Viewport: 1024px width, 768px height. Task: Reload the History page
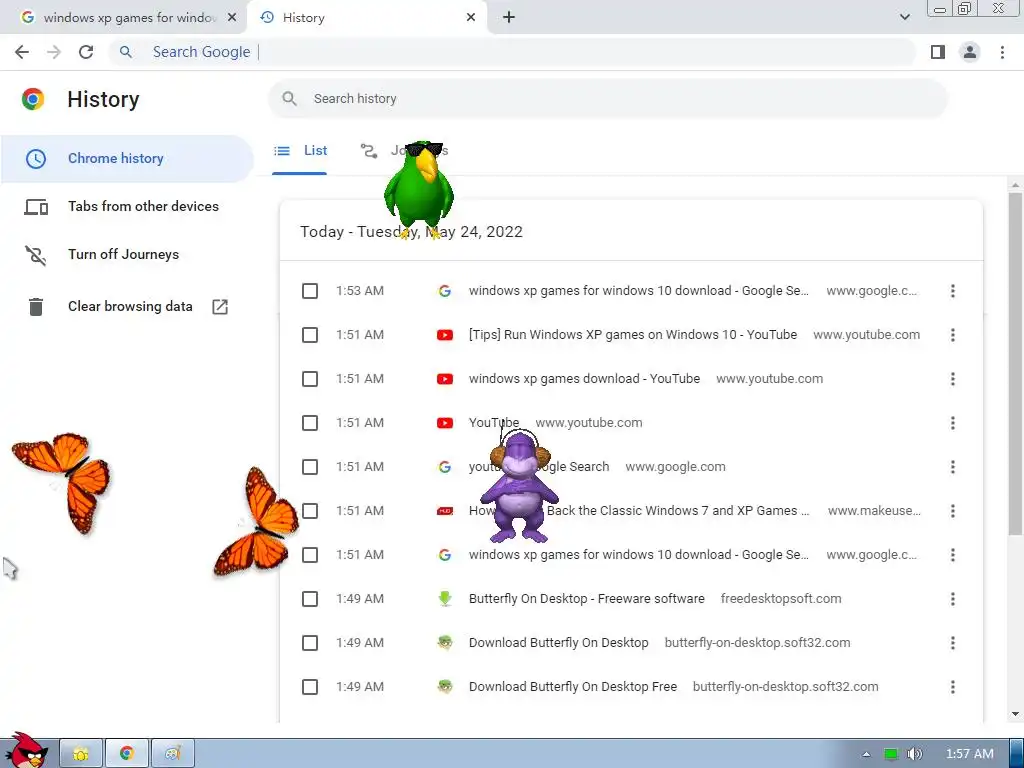86,52
